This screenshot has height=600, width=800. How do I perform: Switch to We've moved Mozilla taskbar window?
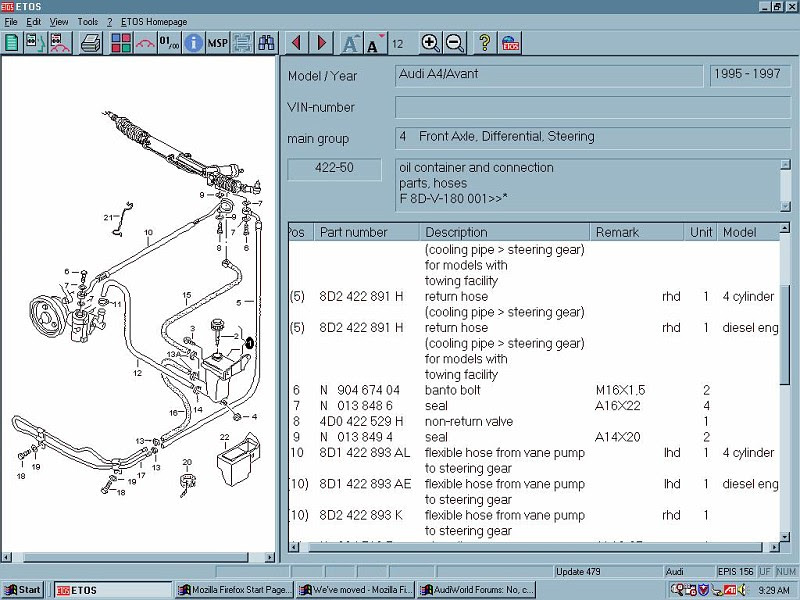pyautogui.click(x=356, y=590)
